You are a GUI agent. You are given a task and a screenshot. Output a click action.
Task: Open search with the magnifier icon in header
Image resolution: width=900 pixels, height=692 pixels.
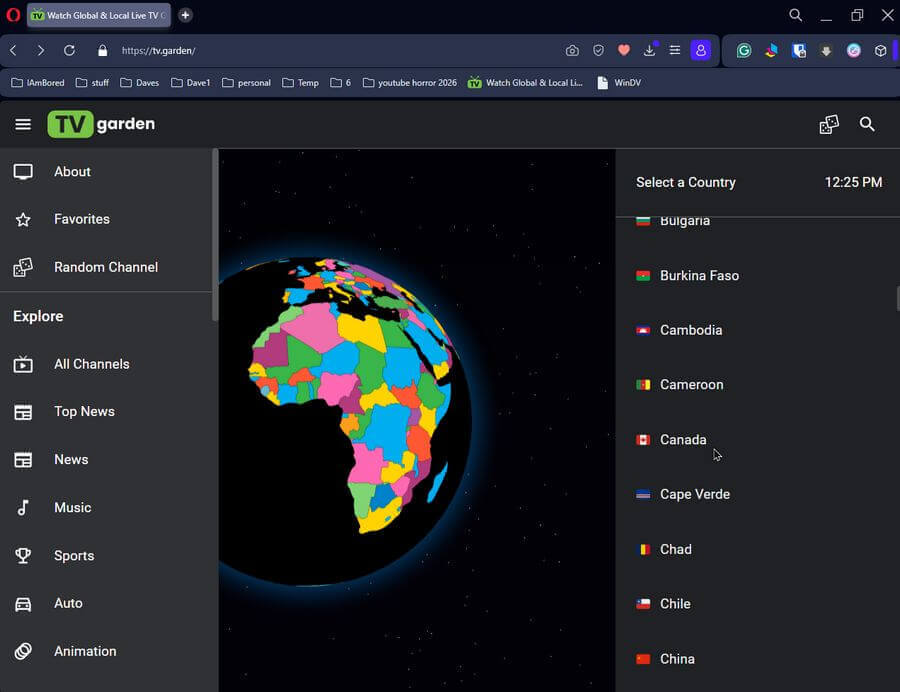click(x=867, y=124)
